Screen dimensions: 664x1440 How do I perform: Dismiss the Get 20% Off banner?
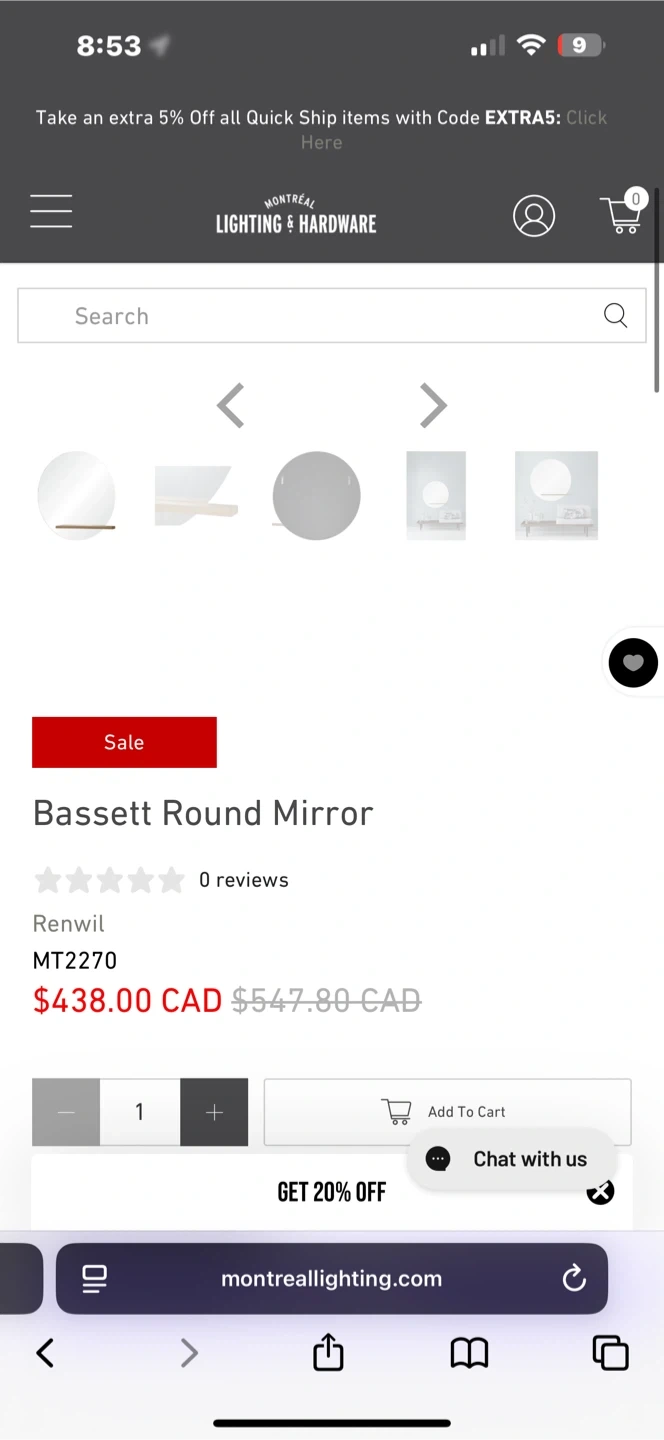[x=600, y=1191]
